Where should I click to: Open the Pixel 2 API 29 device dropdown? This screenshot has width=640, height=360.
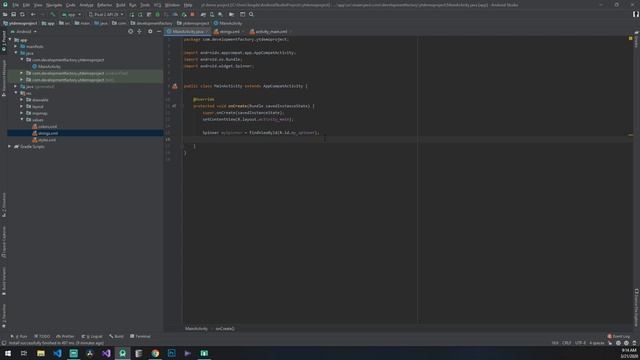point(106,14)
